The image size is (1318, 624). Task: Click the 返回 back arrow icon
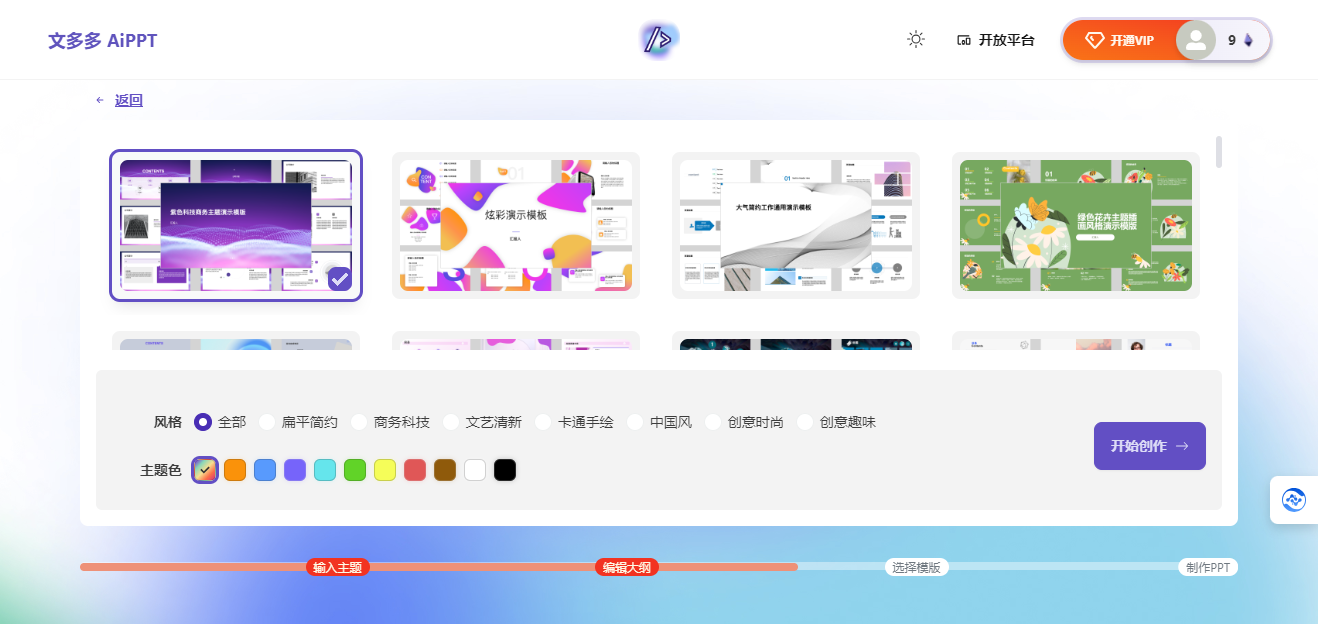(100, 100)
